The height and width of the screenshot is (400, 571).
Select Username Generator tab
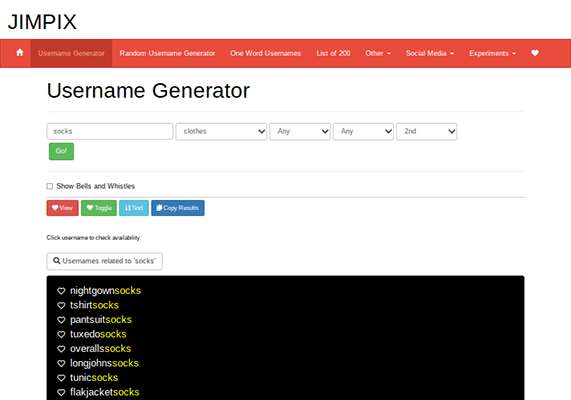[71, 53]
